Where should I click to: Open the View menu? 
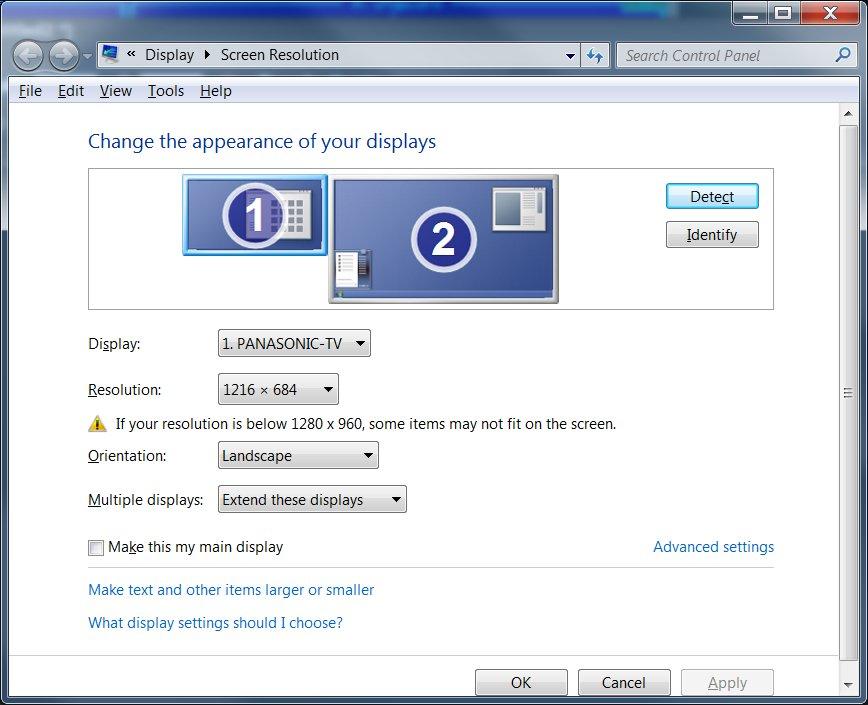point(116,91)
